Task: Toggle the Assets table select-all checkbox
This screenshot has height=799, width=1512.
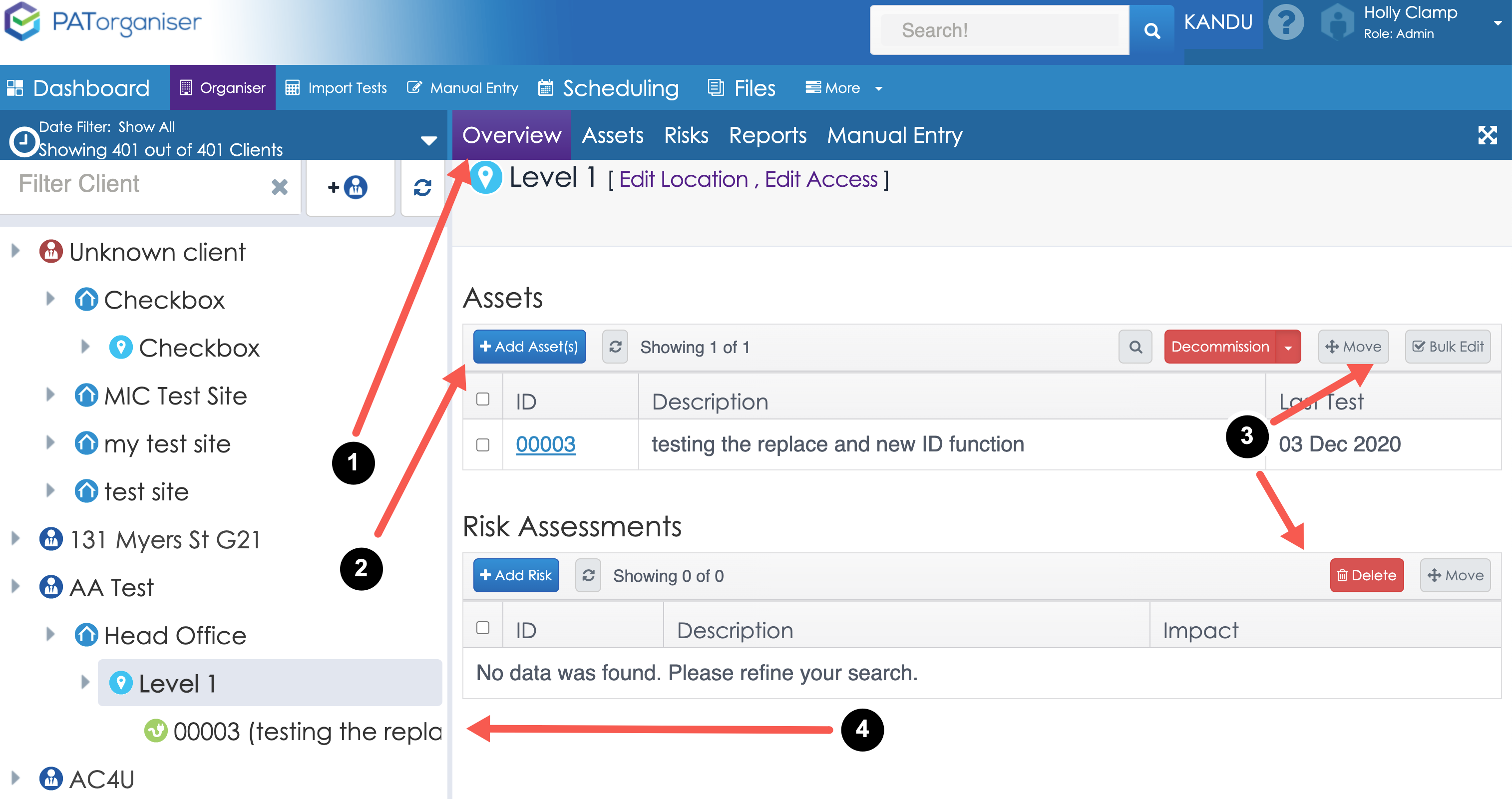Action: pos(482,399)
